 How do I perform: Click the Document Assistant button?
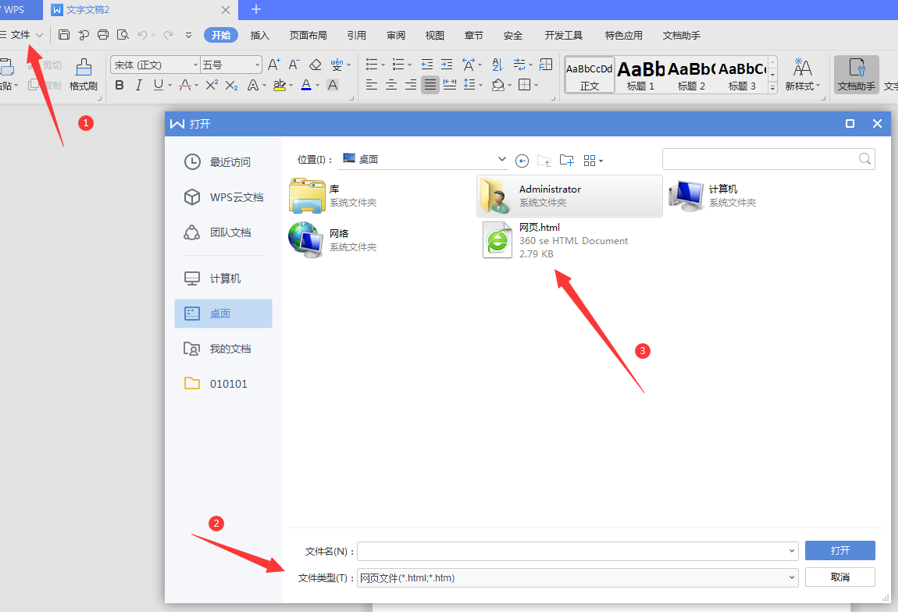point(856,74)
